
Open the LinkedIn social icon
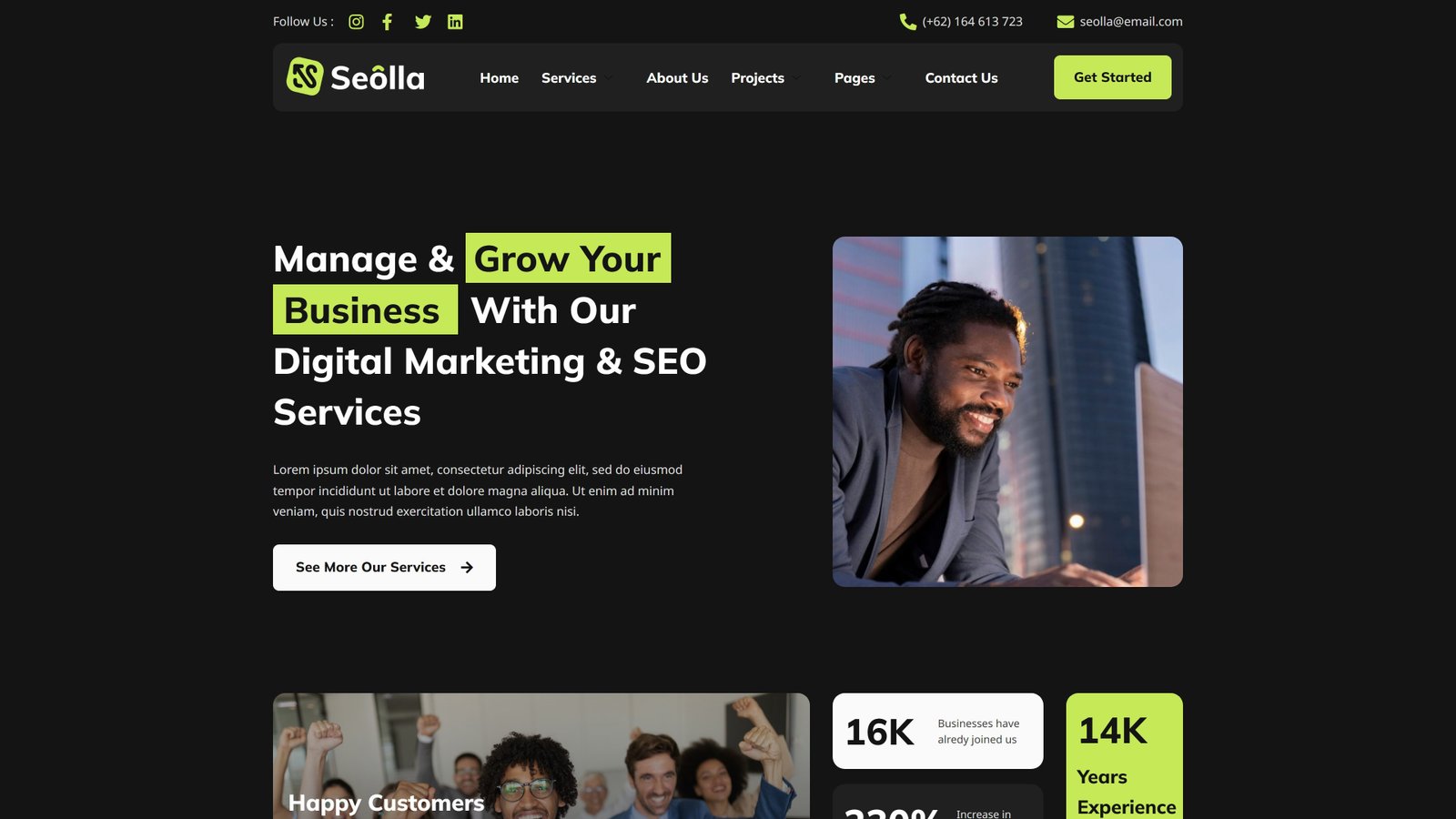455,22
